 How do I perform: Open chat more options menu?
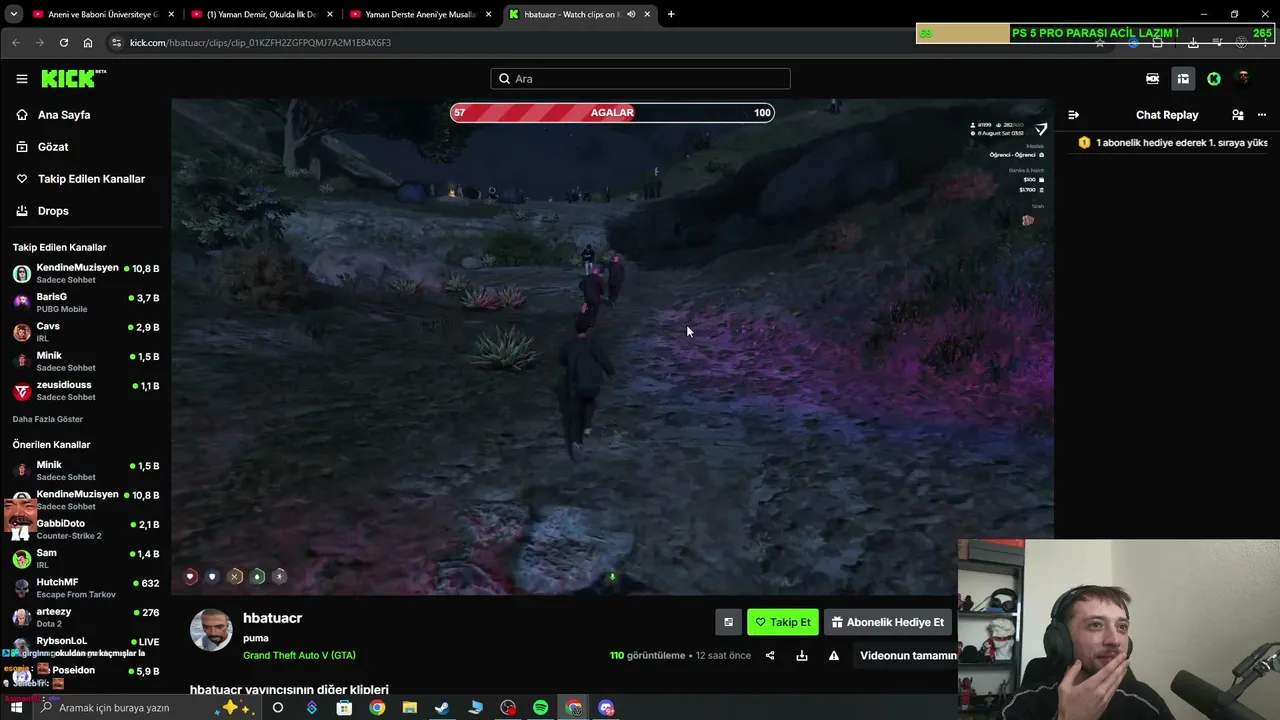coord(1261,115)
